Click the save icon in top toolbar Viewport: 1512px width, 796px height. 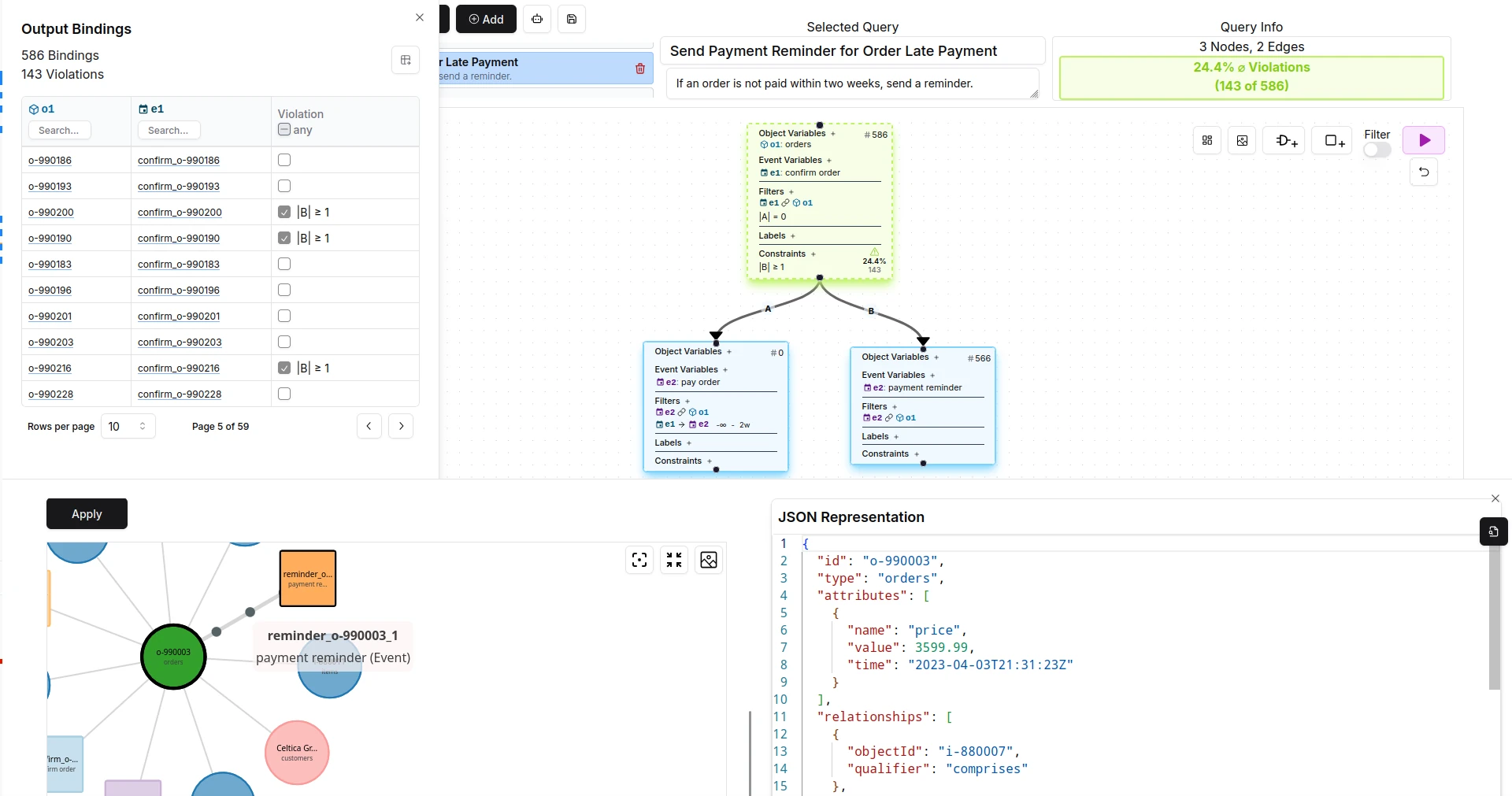[572, 19]
